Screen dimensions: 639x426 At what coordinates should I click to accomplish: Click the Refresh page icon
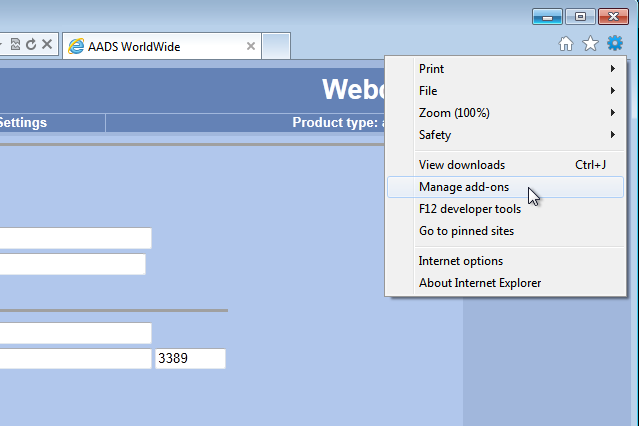point(31,45)
